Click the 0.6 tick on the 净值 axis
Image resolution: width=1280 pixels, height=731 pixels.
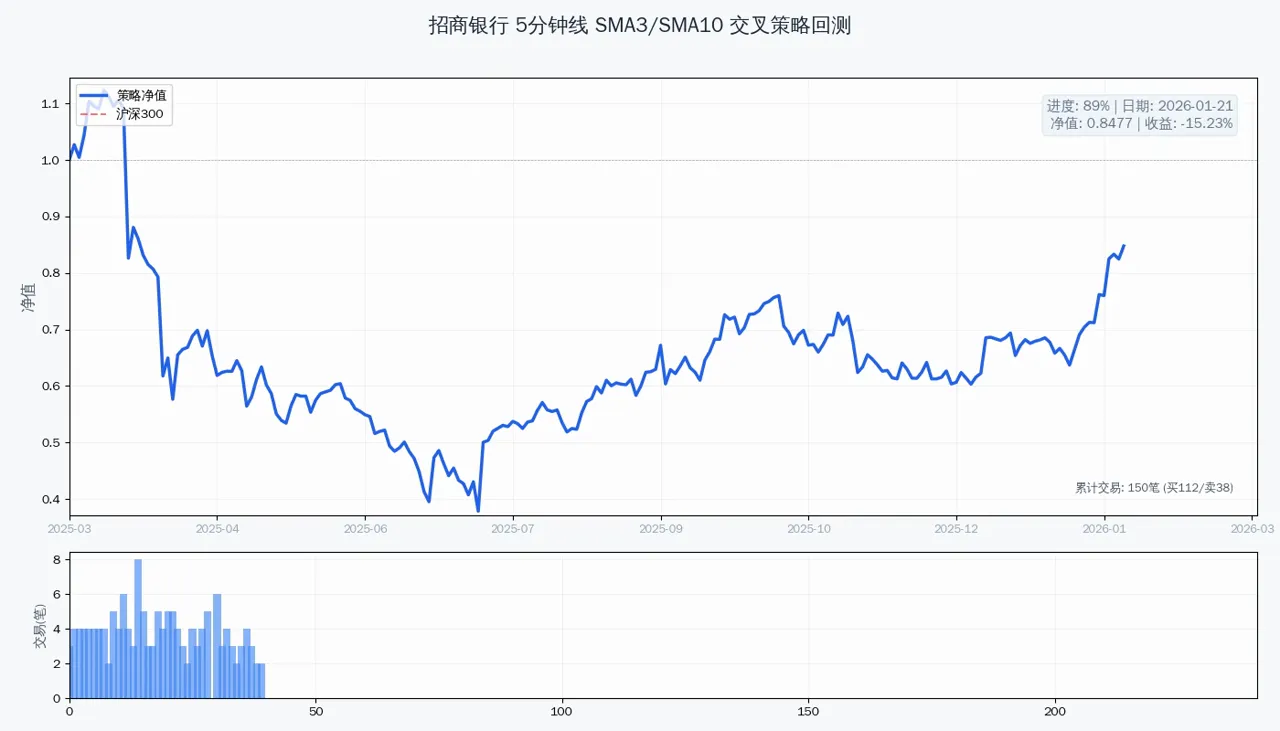[51, 386]
